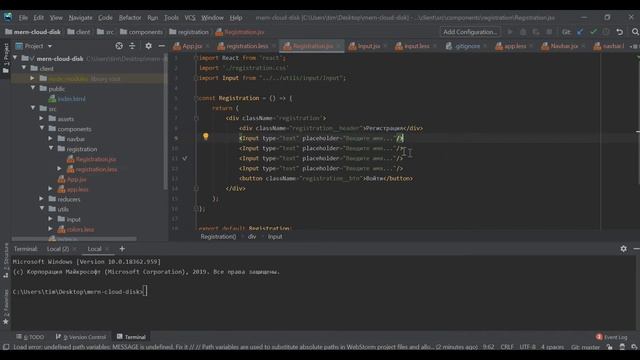Close the Local terminal tab

click(107, 249)
